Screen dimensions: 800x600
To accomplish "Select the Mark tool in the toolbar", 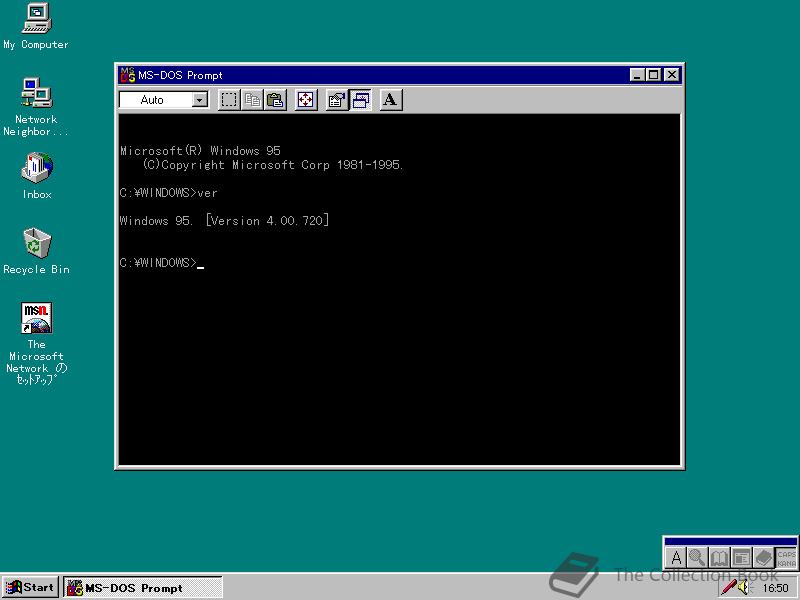I will (229, 99).
